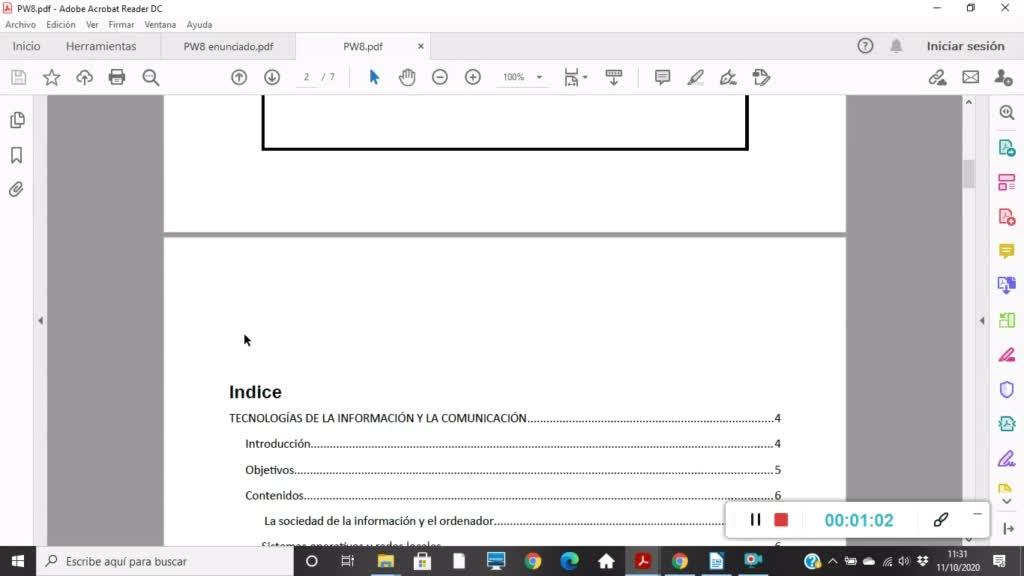Open the Windows Start menu
This screenshot has width=1024, height=576.
coord(18,561)
